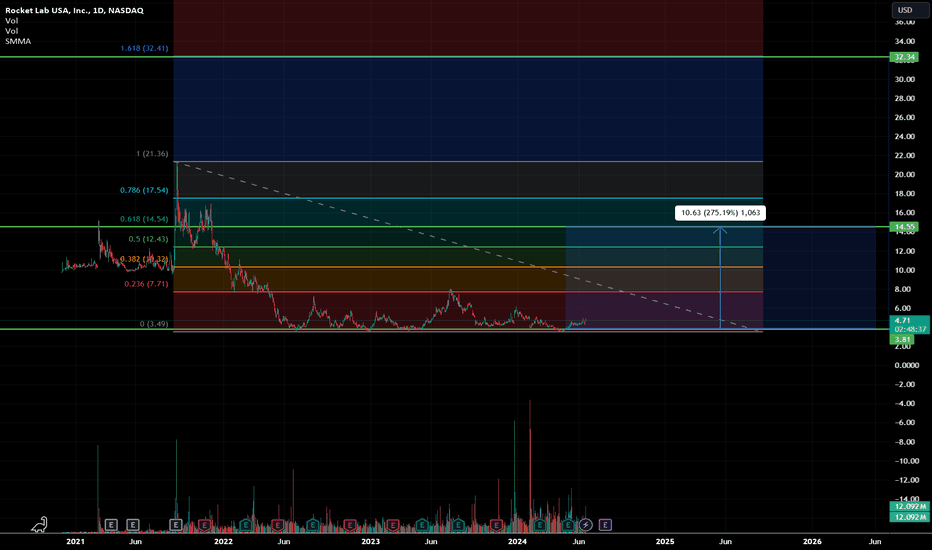The width and height of the screenshot is (932, 550).
Task: Click the red E marker just before 2024
Action: [x=496, y=524]
